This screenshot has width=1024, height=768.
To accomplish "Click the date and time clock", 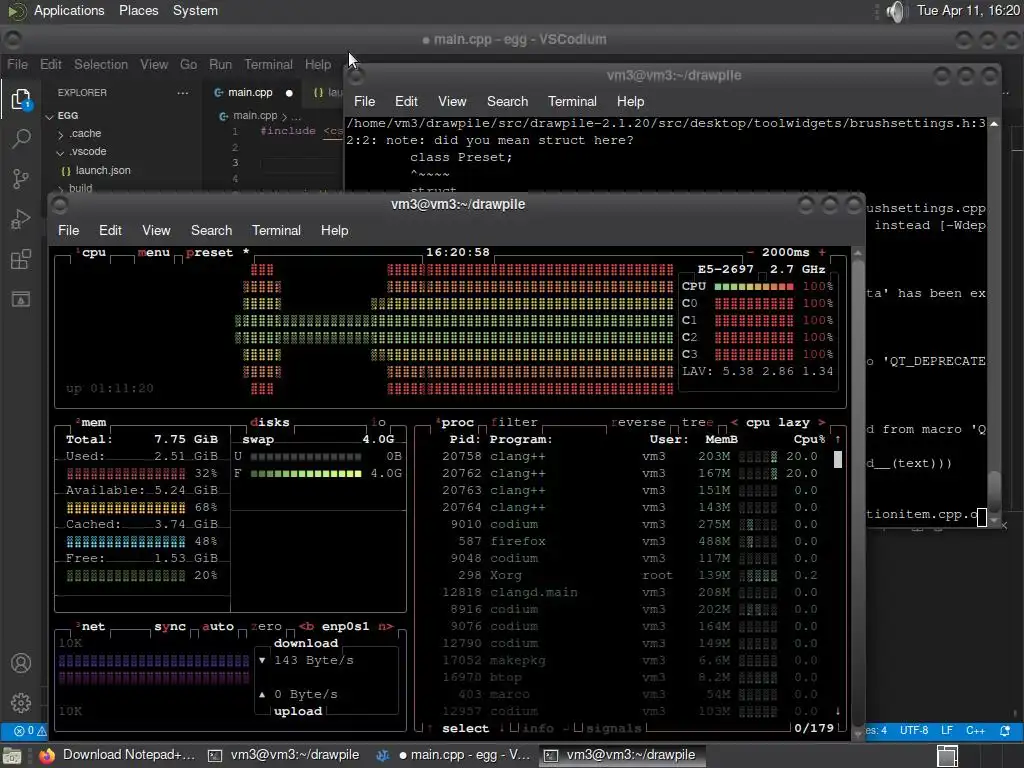I will (x=968, y=11).
